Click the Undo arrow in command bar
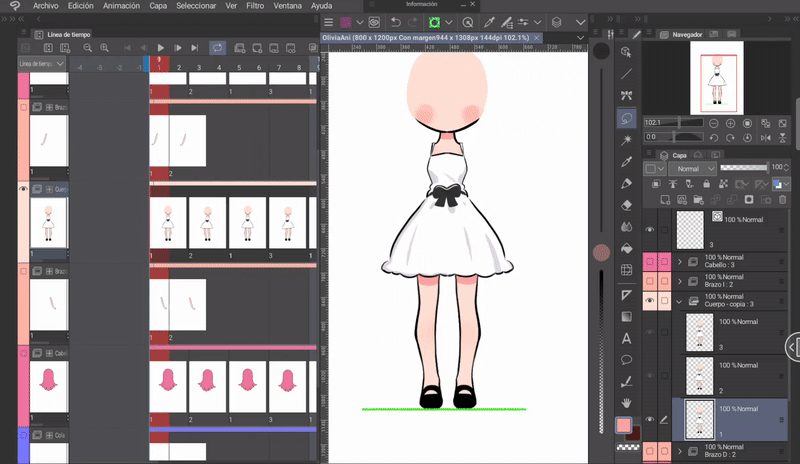The image size is (800, 464). click(x=397, y=21)
